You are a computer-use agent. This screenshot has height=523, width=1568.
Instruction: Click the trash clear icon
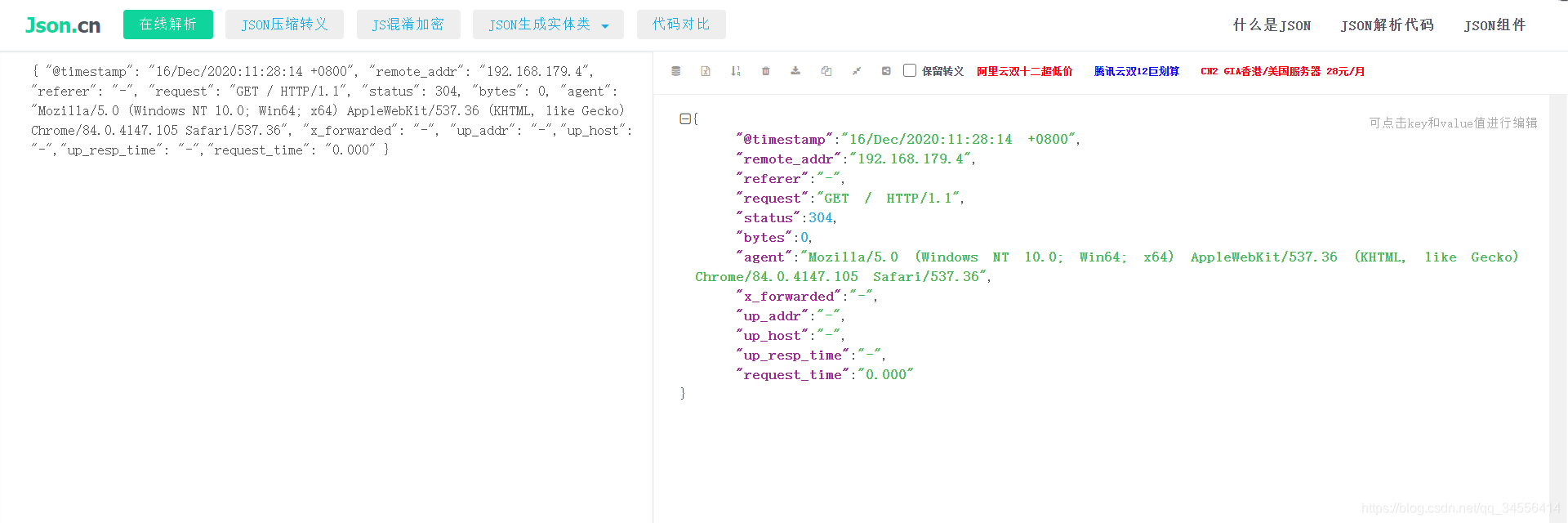point(766,71)
